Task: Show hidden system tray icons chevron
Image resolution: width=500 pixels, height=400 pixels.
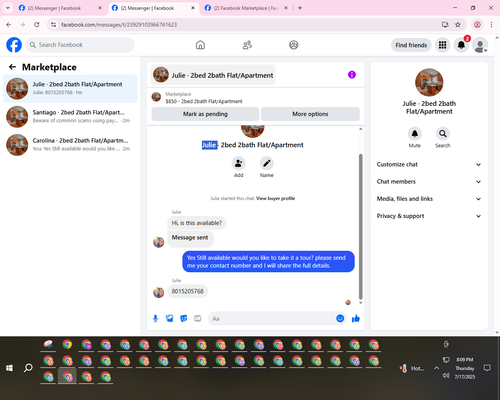Action: [x=436, y=368]
